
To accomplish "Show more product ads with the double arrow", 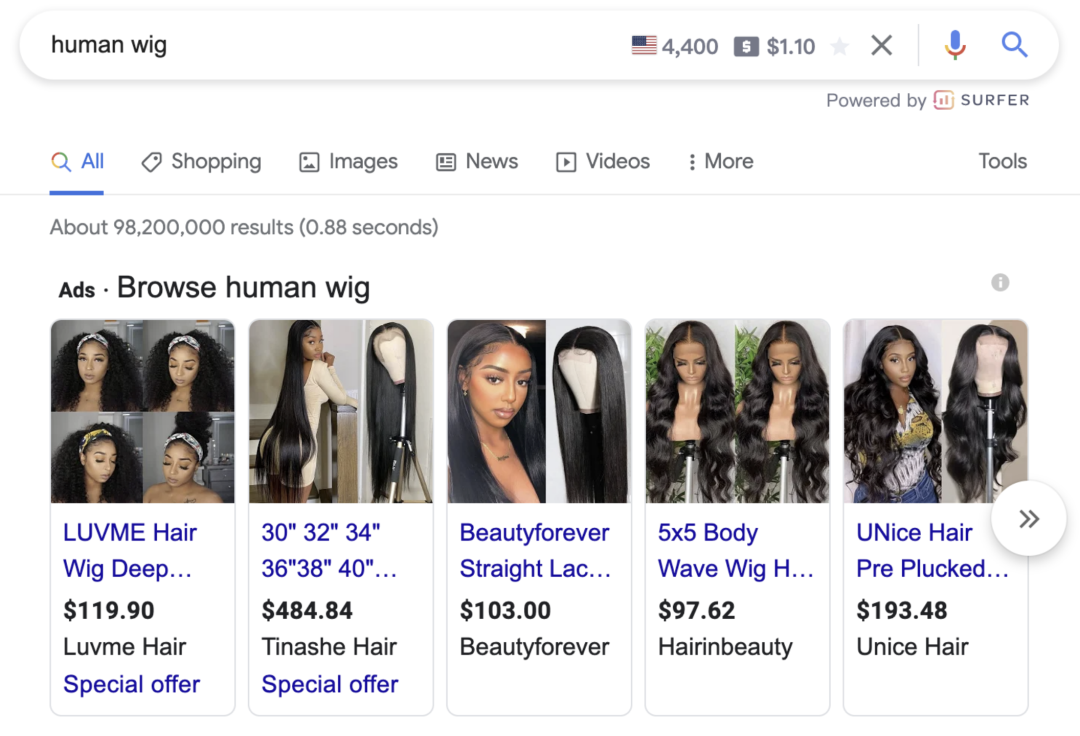I will pyautogui.click(x=1028, y=518).
